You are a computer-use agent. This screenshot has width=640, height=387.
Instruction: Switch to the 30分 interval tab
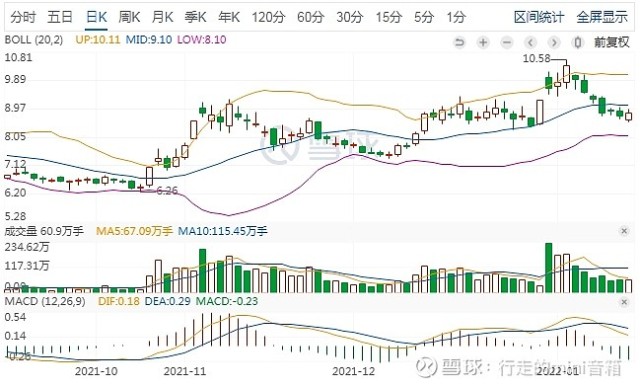pos(350,17)
